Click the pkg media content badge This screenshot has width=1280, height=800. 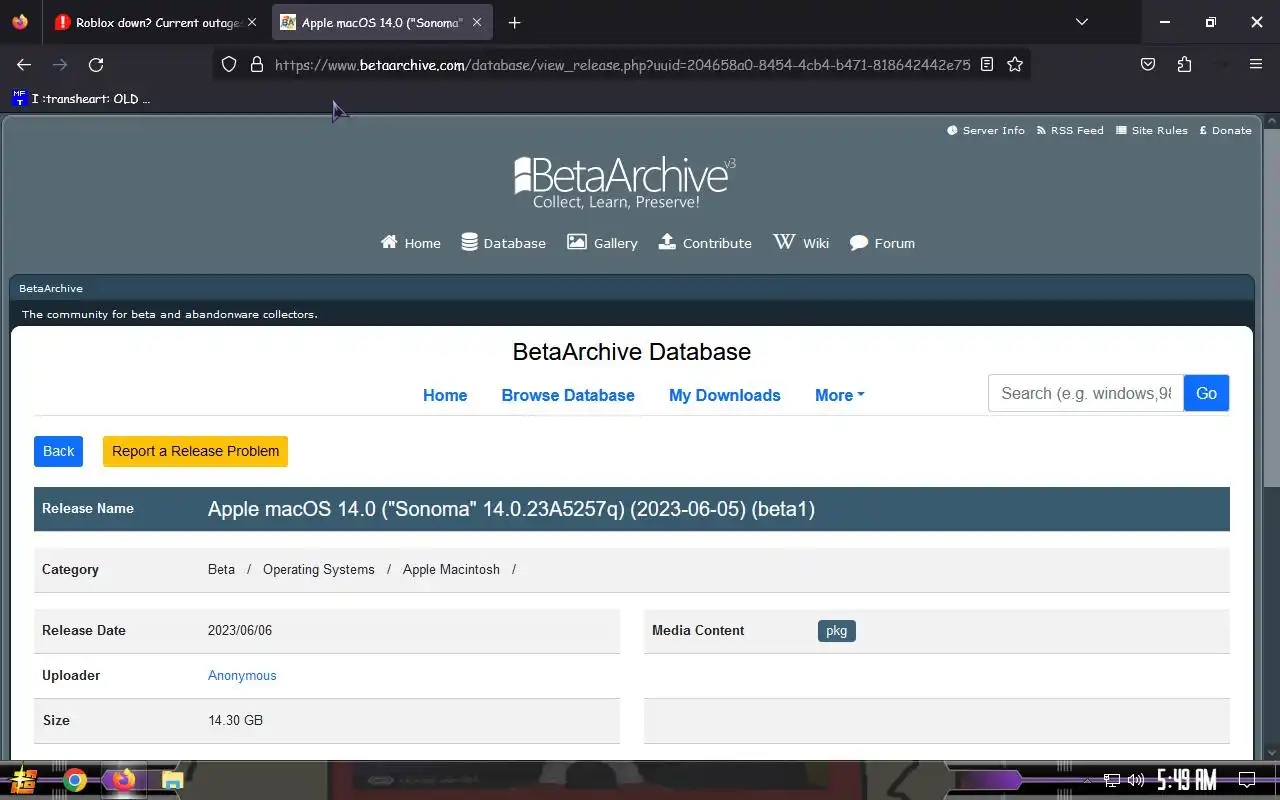coord(837,631)
